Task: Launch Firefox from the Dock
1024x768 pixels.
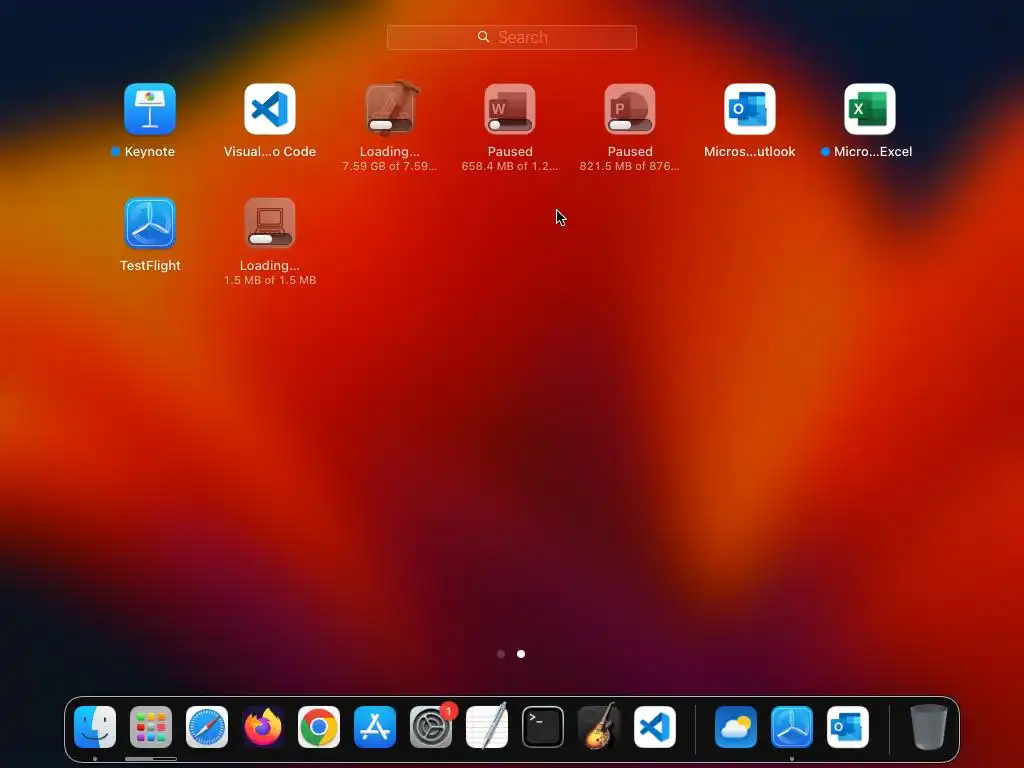Action: 263,727
